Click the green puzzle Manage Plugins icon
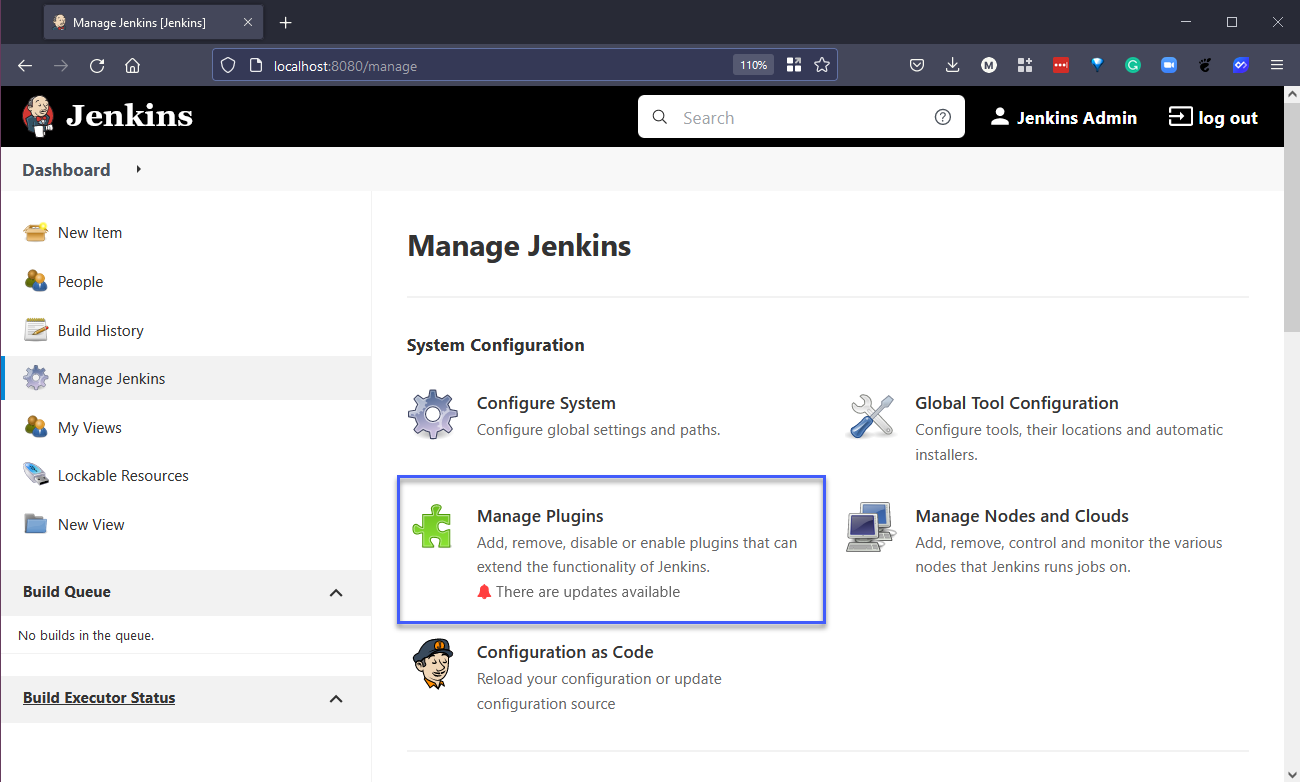Viewport: 1300px width, 782px height. (432, 527)
